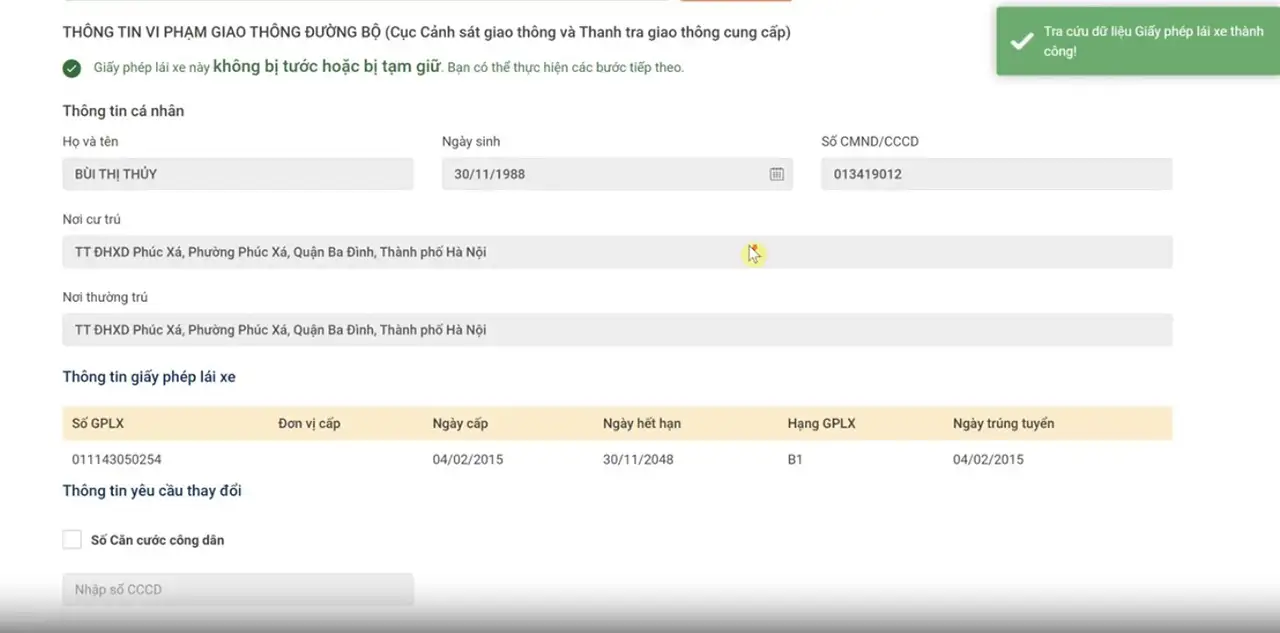
Task: Click the Ngày cấp column header
Action: click(460, 423)
